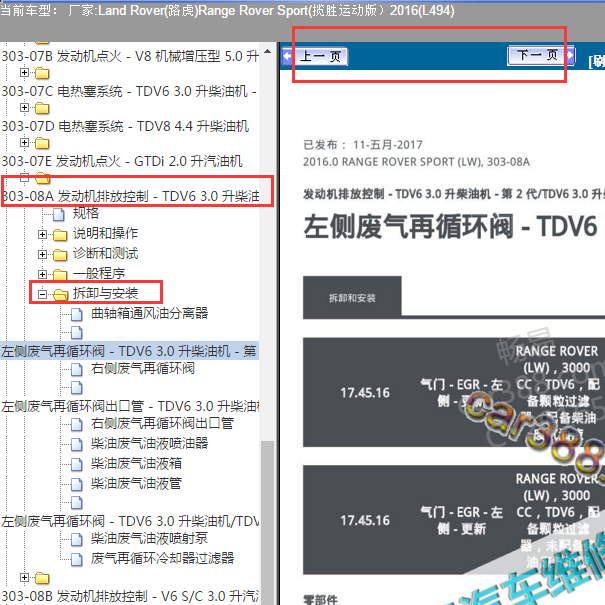
Task: Click folder icon beside 一般程序
Action: click(x=60, y=274)
